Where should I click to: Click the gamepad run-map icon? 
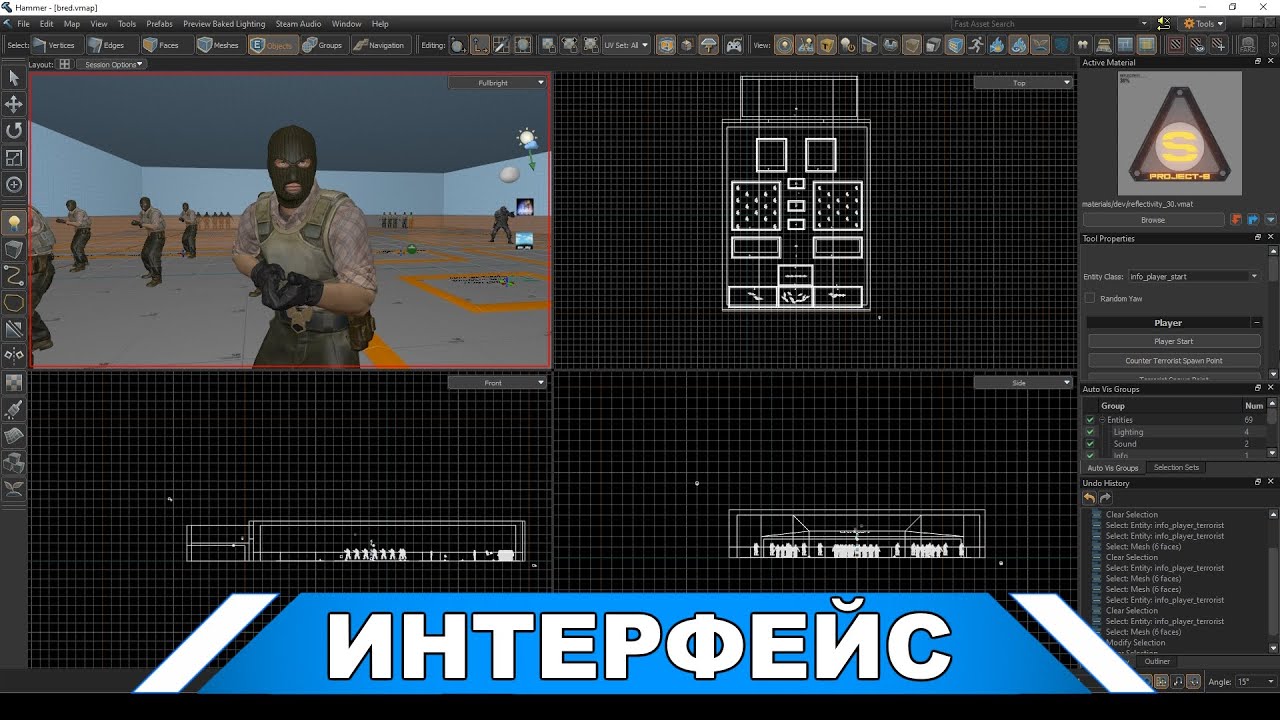(x=734, y=45)
